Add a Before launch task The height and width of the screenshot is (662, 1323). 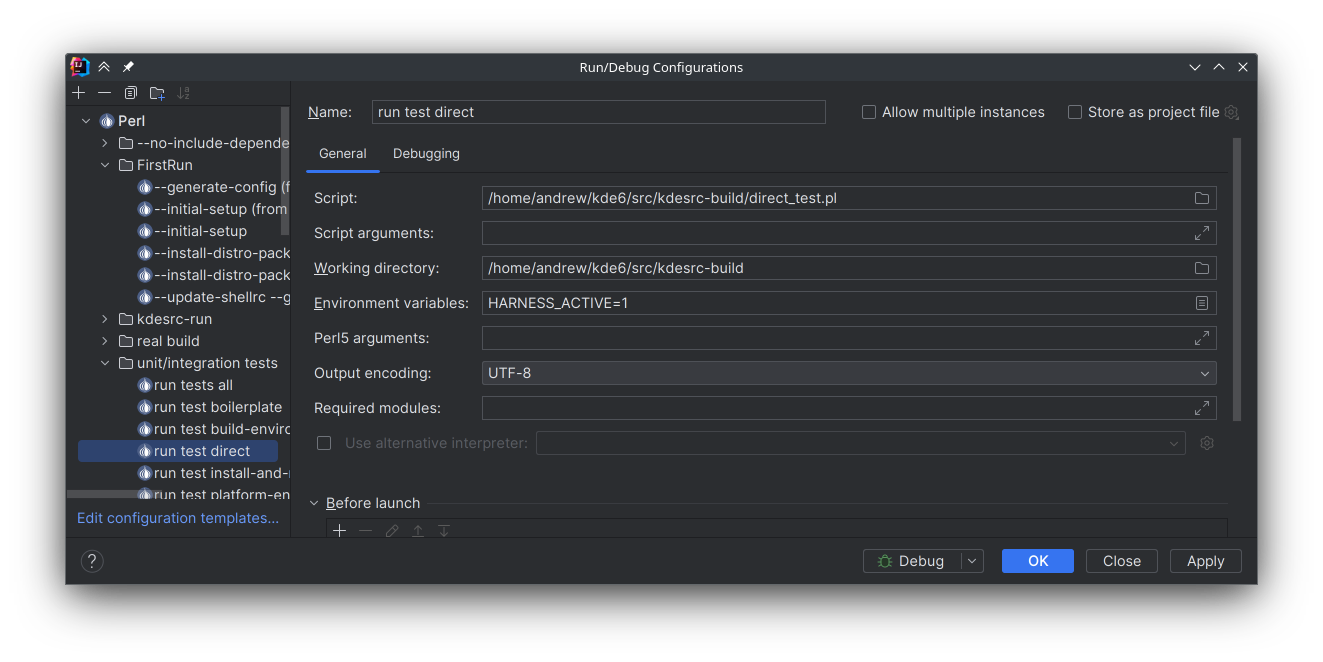(340, 531)
